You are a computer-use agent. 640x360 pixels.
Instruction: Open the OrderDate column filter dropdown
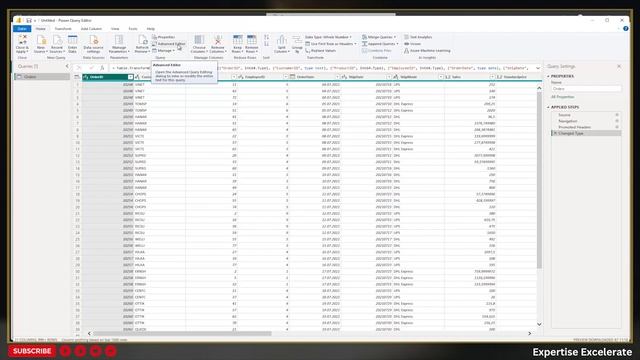(337, 77)
